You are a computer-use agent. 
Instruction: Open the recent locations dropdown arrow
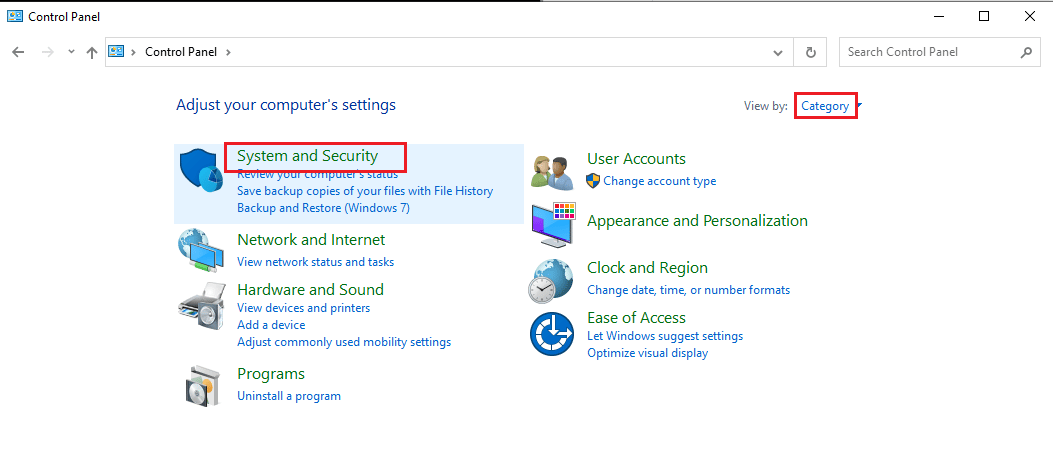pos(71,52)
